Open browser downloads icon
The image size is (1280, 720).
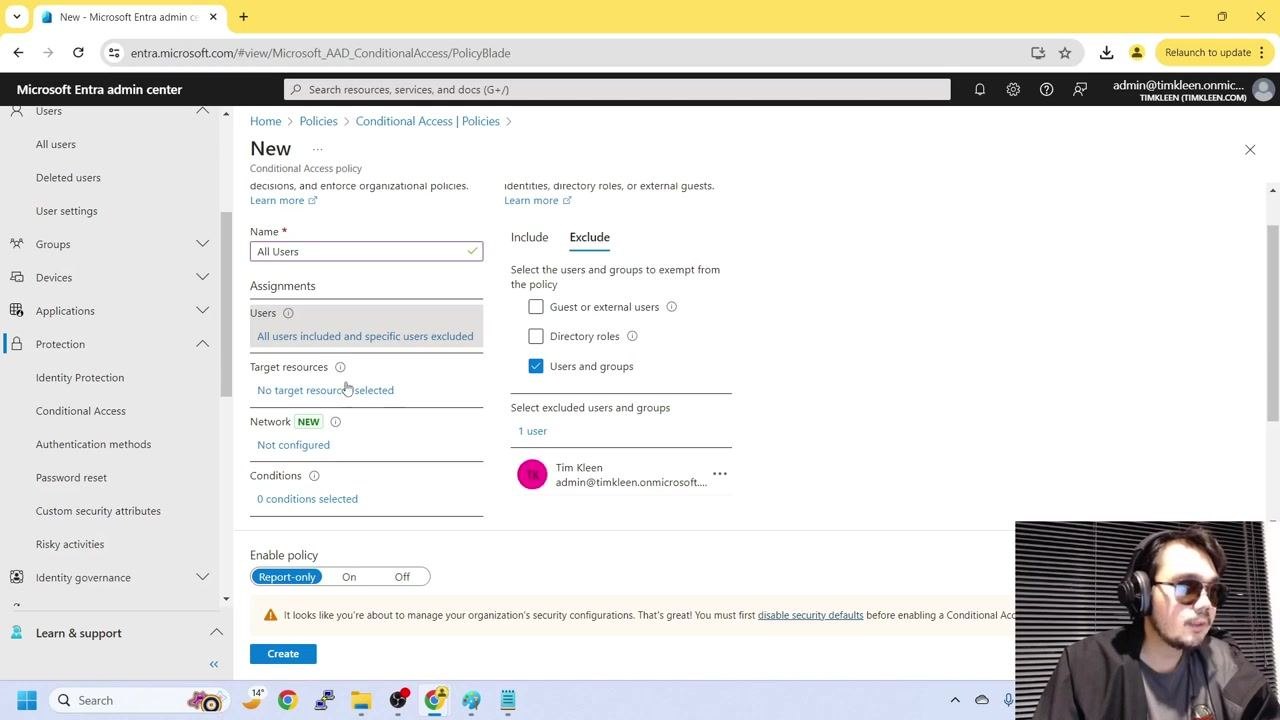1106,52
